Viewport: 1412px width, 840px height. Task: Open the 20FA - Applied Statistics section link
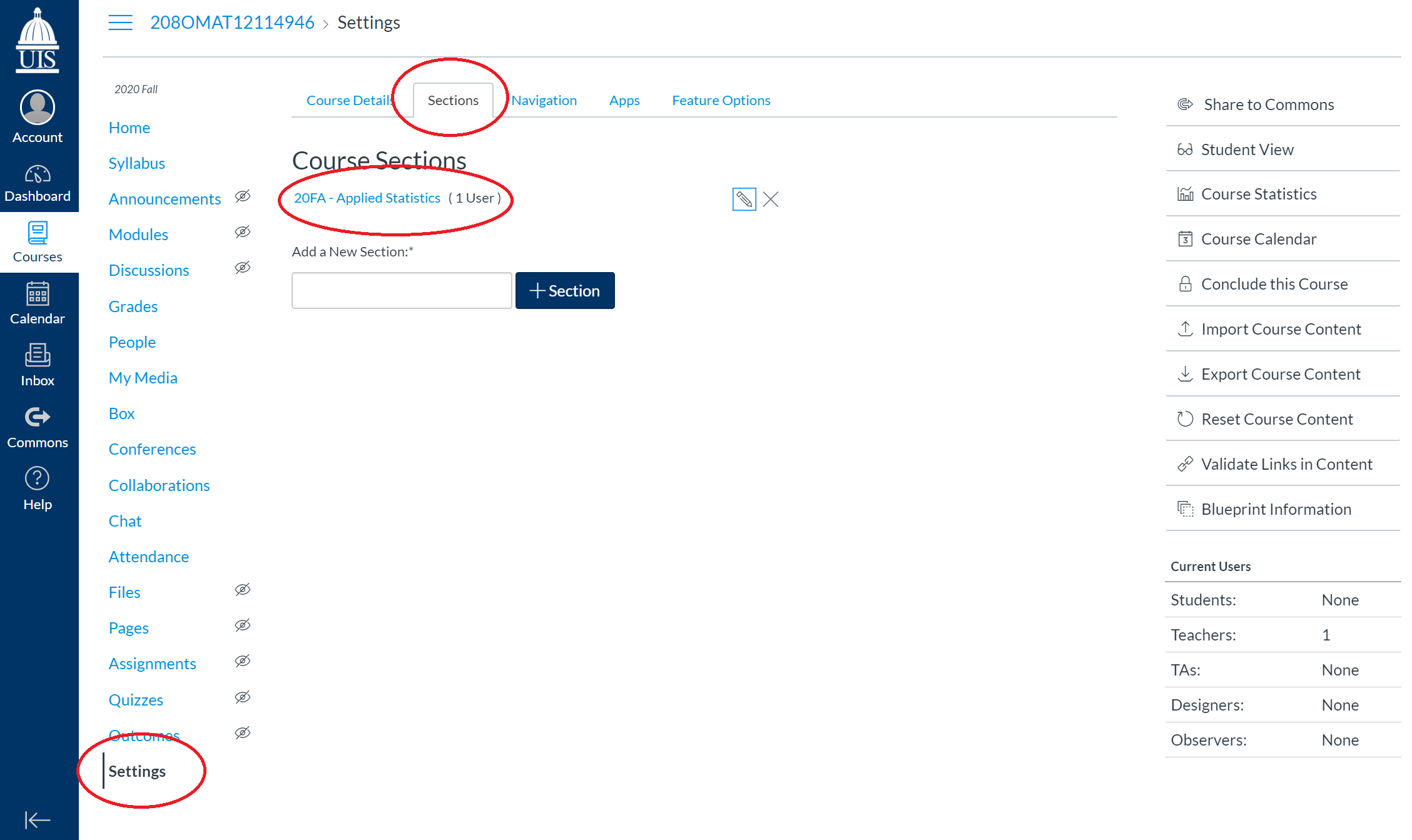367,198
